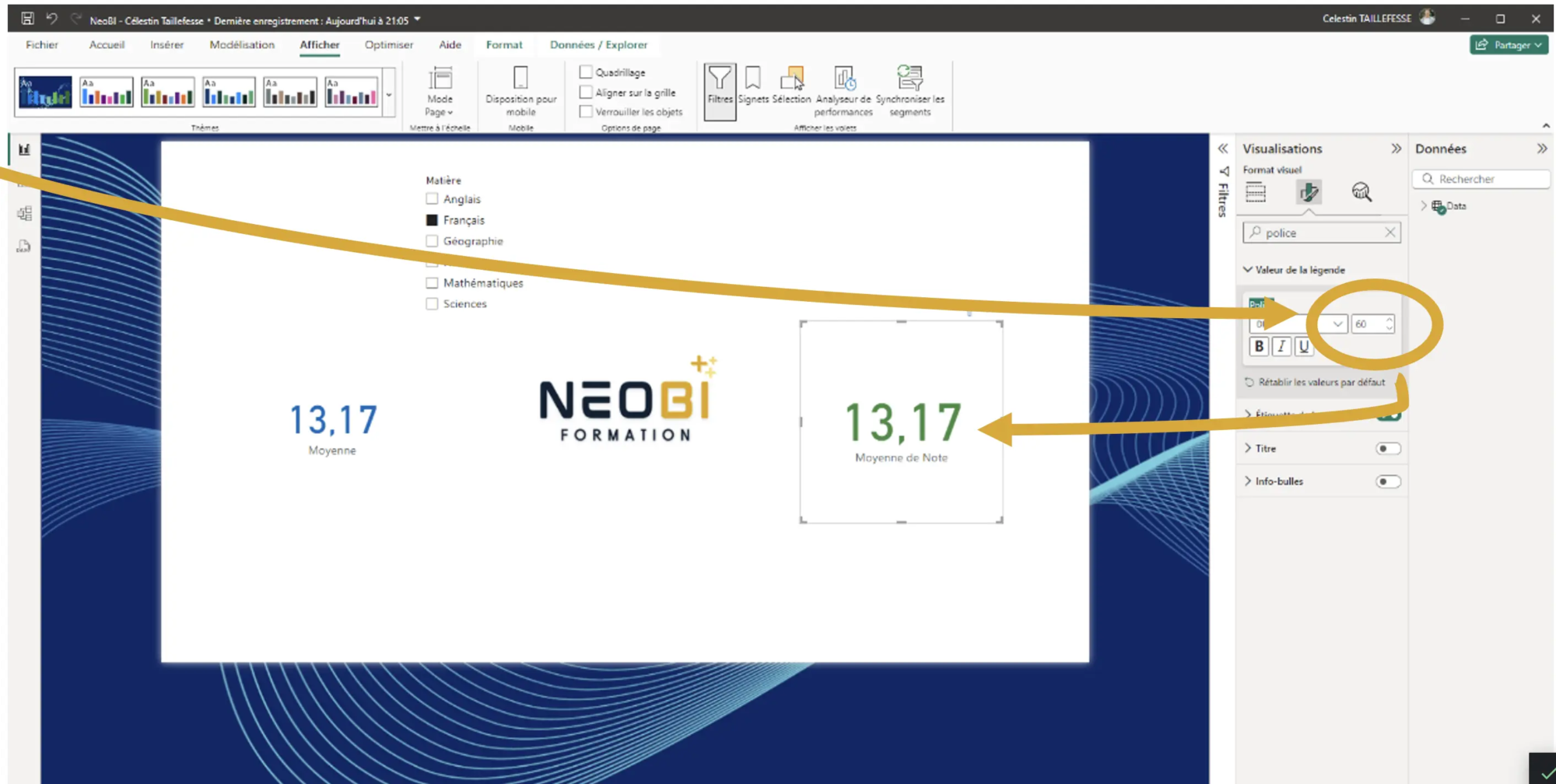
Task: Open the save status dropdown in title bar
Action: pyautogui.click(x=418, y=19)
